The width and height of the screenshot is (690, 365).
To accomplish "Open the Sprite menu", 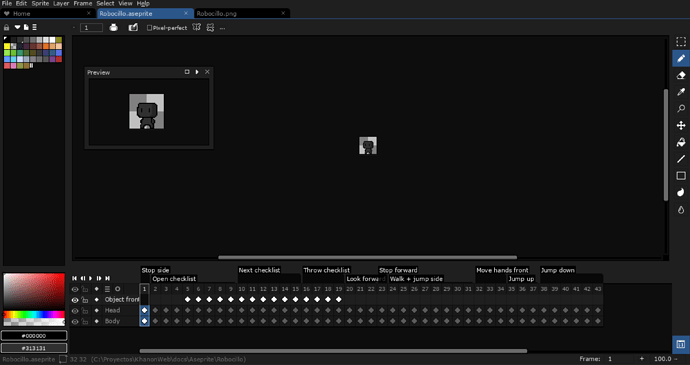I will click(40, 4).
